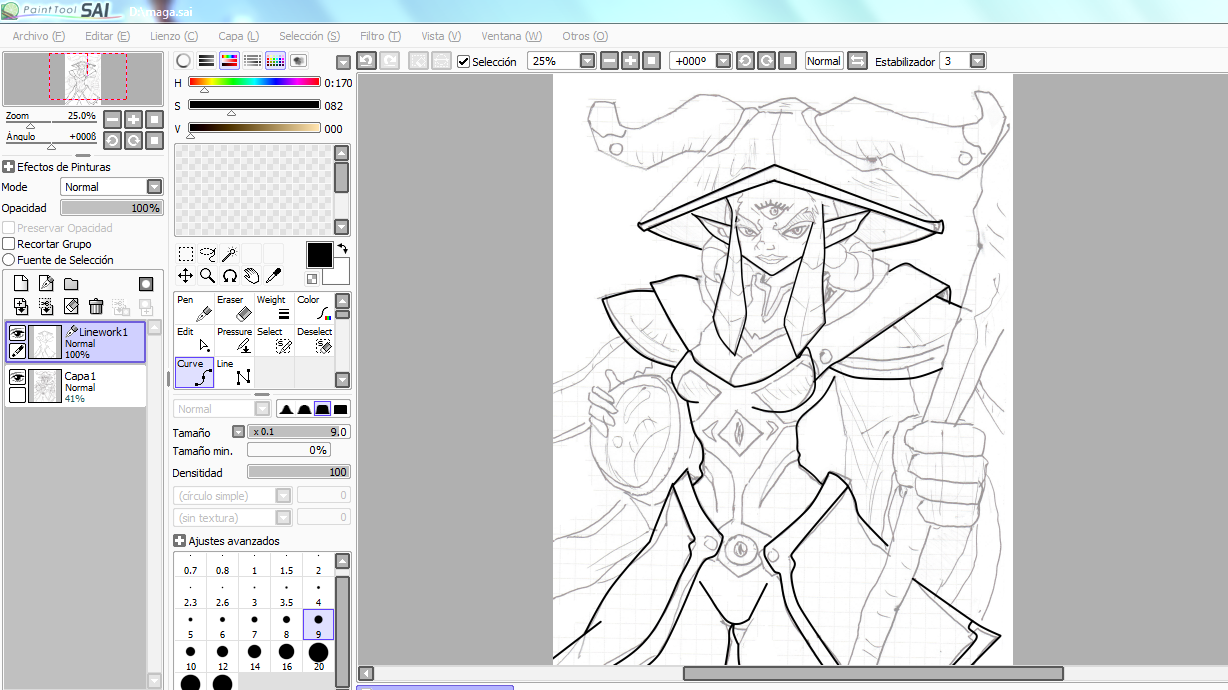Image resolution: width=1228 pixels, height=690 pixels.
Task: Toggle the RGB slider panel
Action: [206, 61]
